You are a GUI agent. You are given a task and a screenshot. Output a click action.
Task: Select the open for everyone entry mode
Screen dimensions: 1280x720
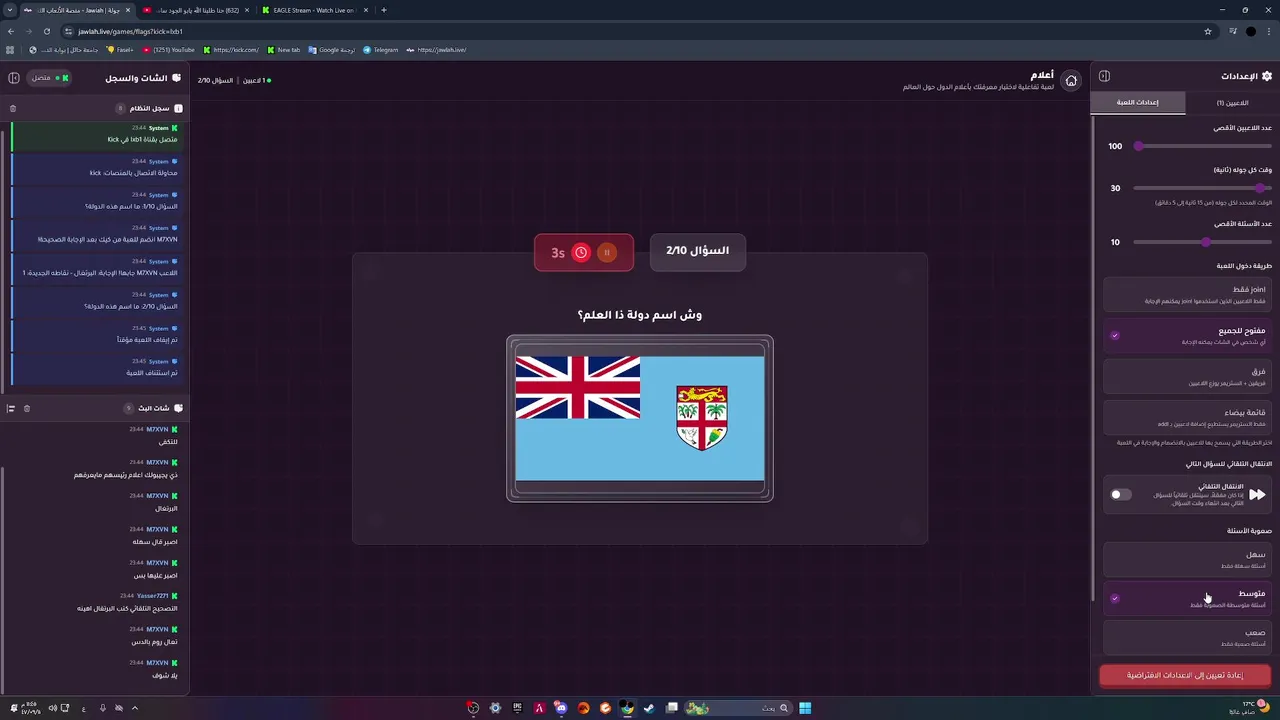(x=1188, y=336)
